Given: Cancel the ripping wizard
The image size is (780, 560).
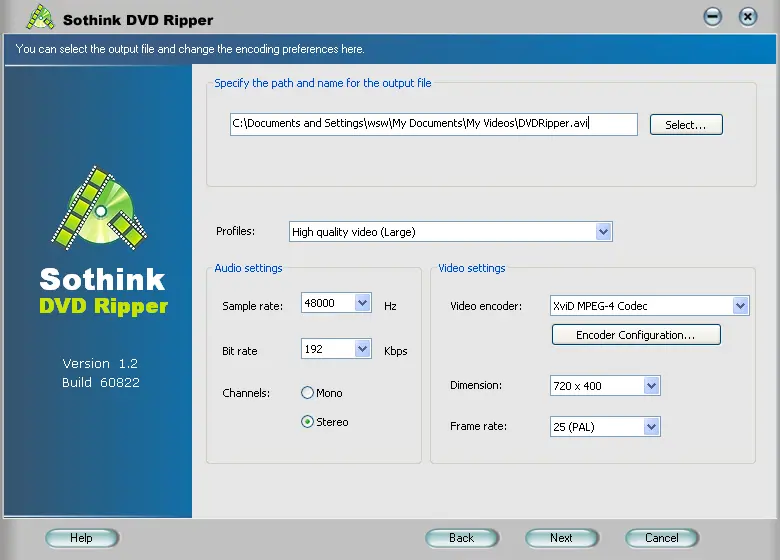Looking at the screenshot, I should click(662, 538).
